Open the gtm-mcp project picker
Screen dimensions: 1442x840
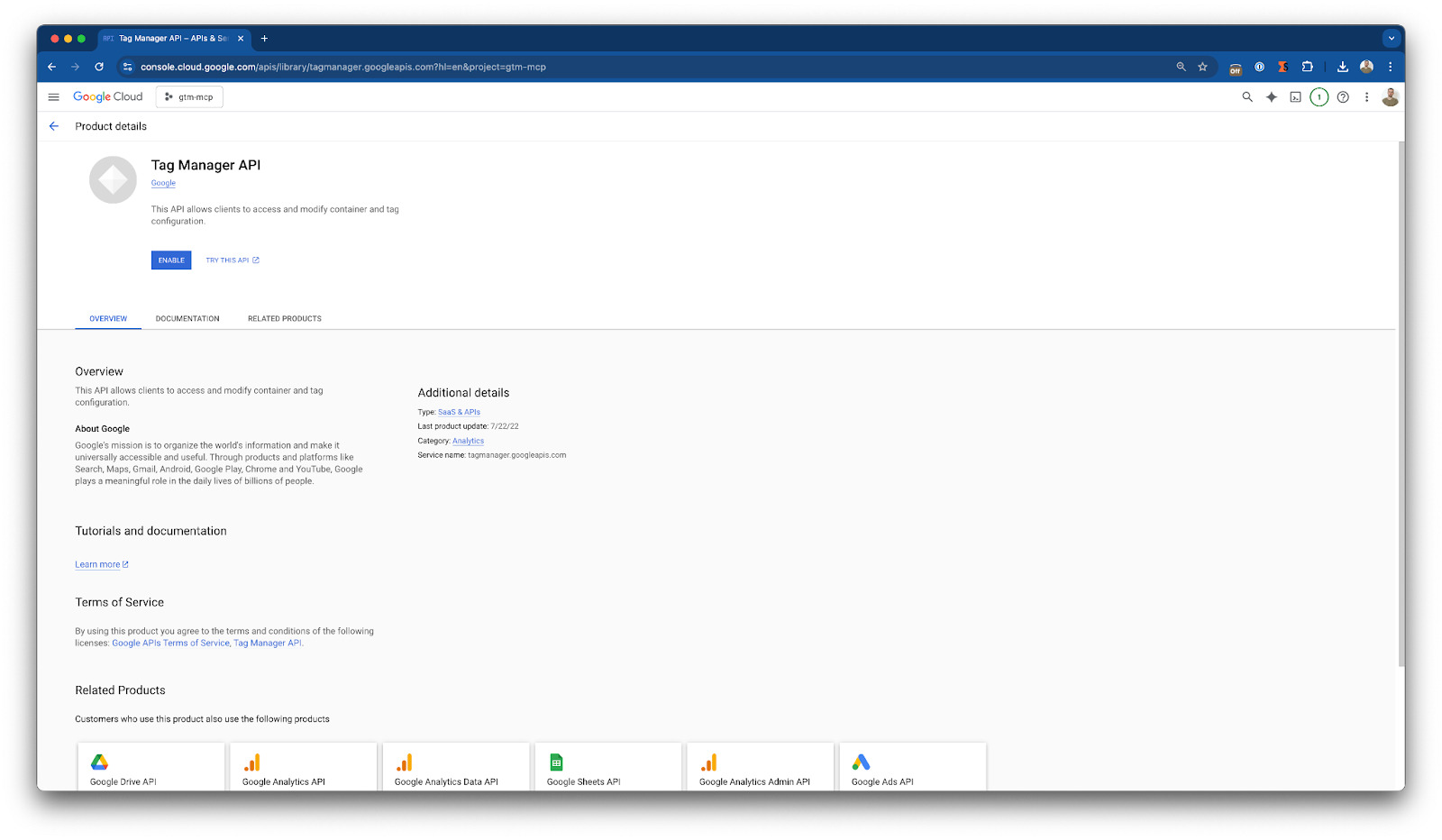coord(189,97)
